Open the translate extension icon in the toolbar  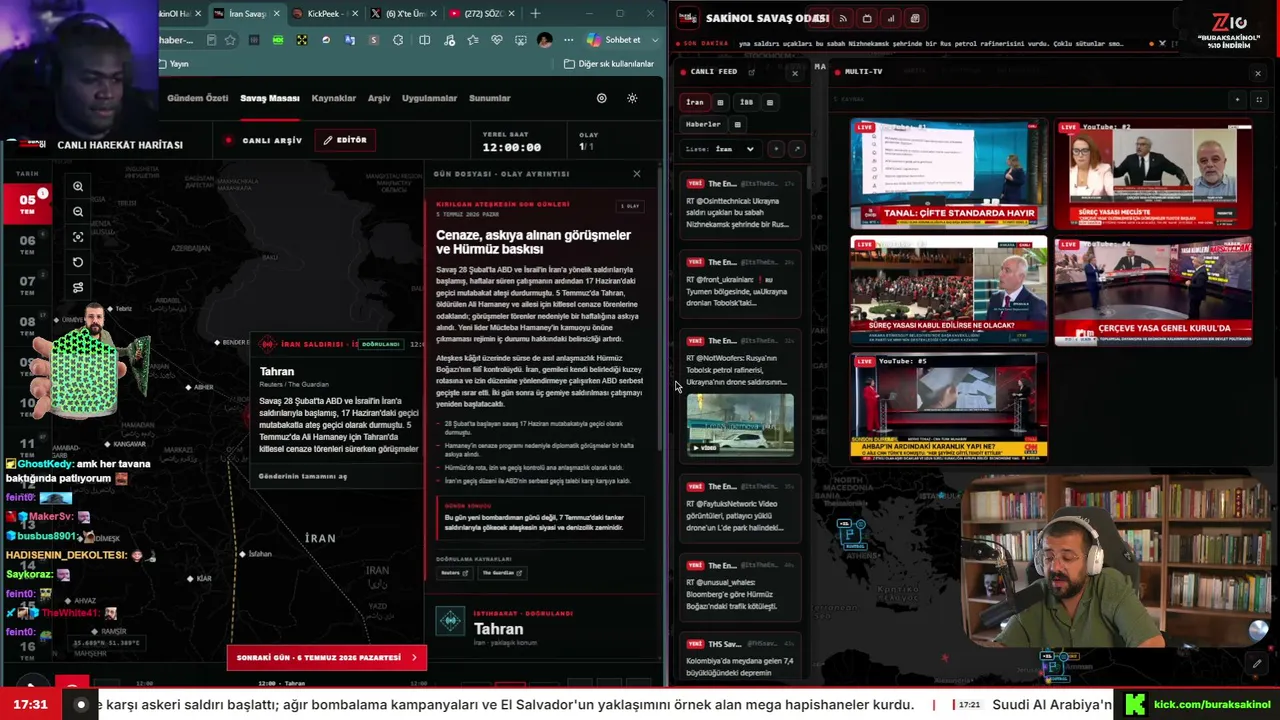[349, 40]
